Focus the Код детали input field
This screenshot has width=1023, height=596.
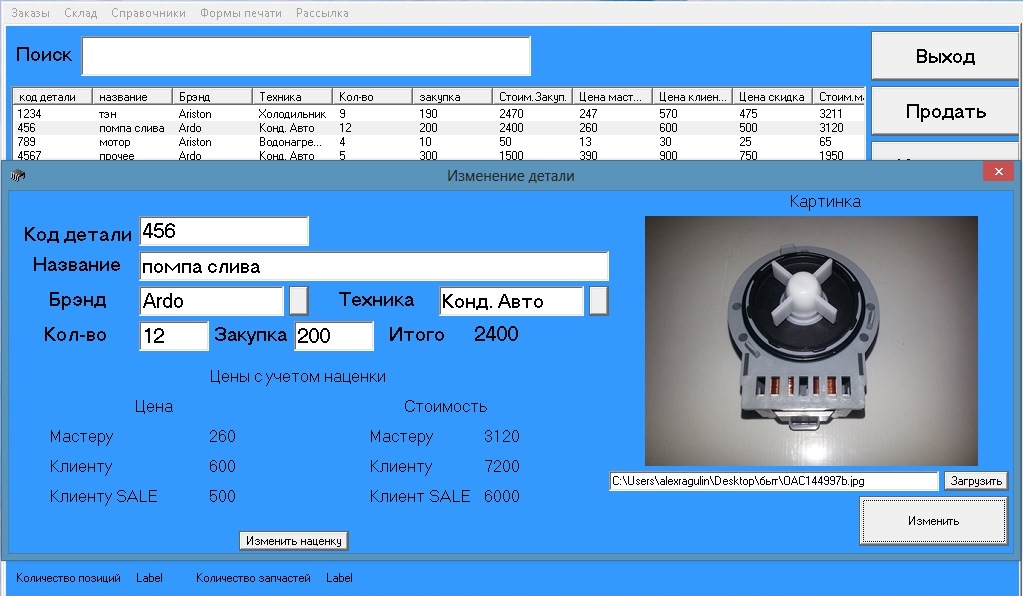tap(224, 231)
